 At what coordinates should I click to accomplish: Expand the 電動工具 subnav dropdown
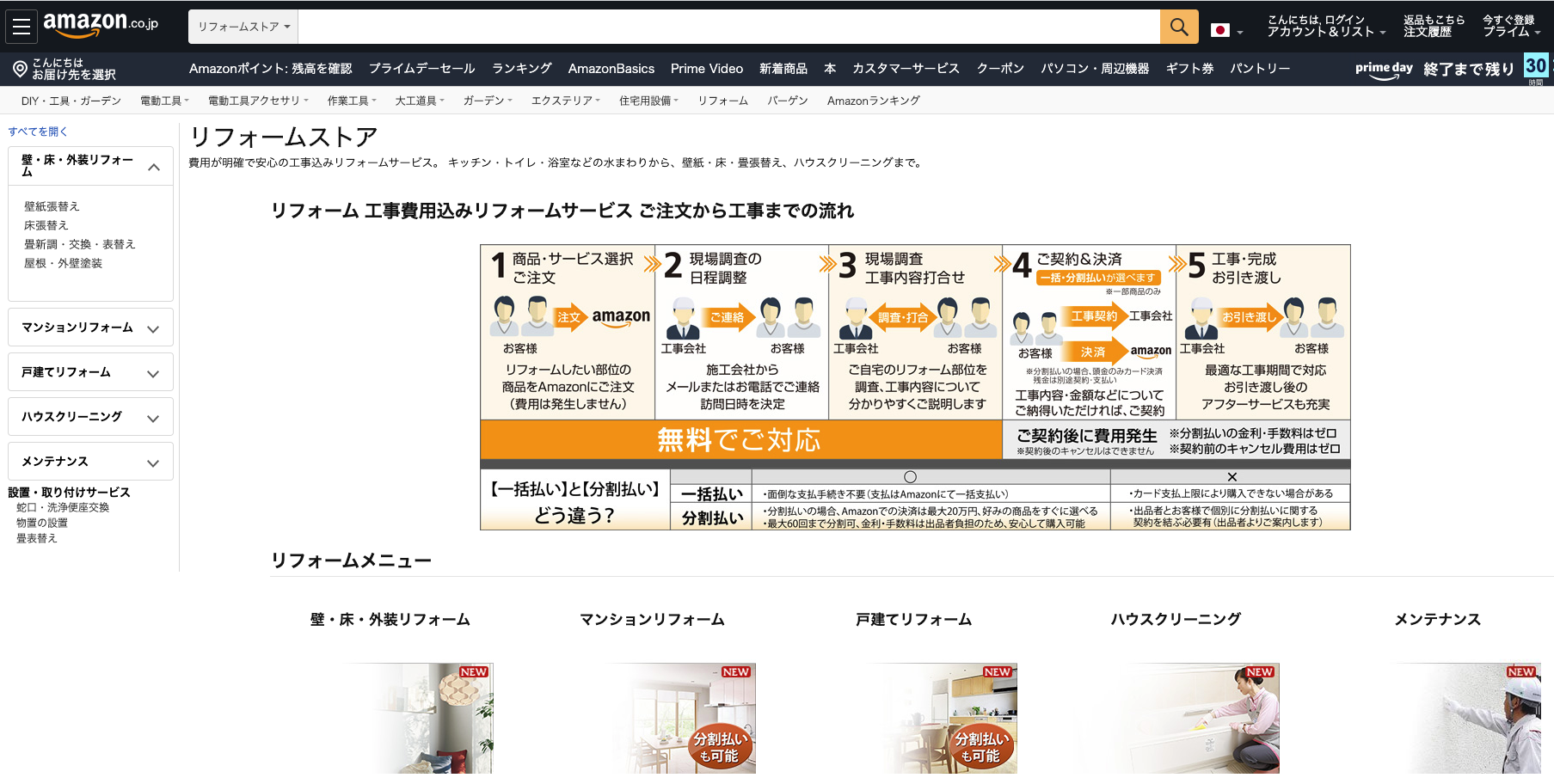click(164, 101)
